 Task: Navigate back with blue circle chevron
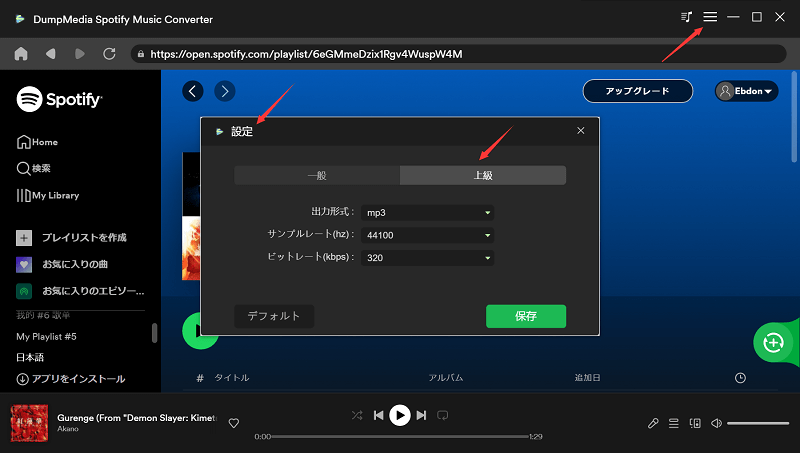pos(193,91)
